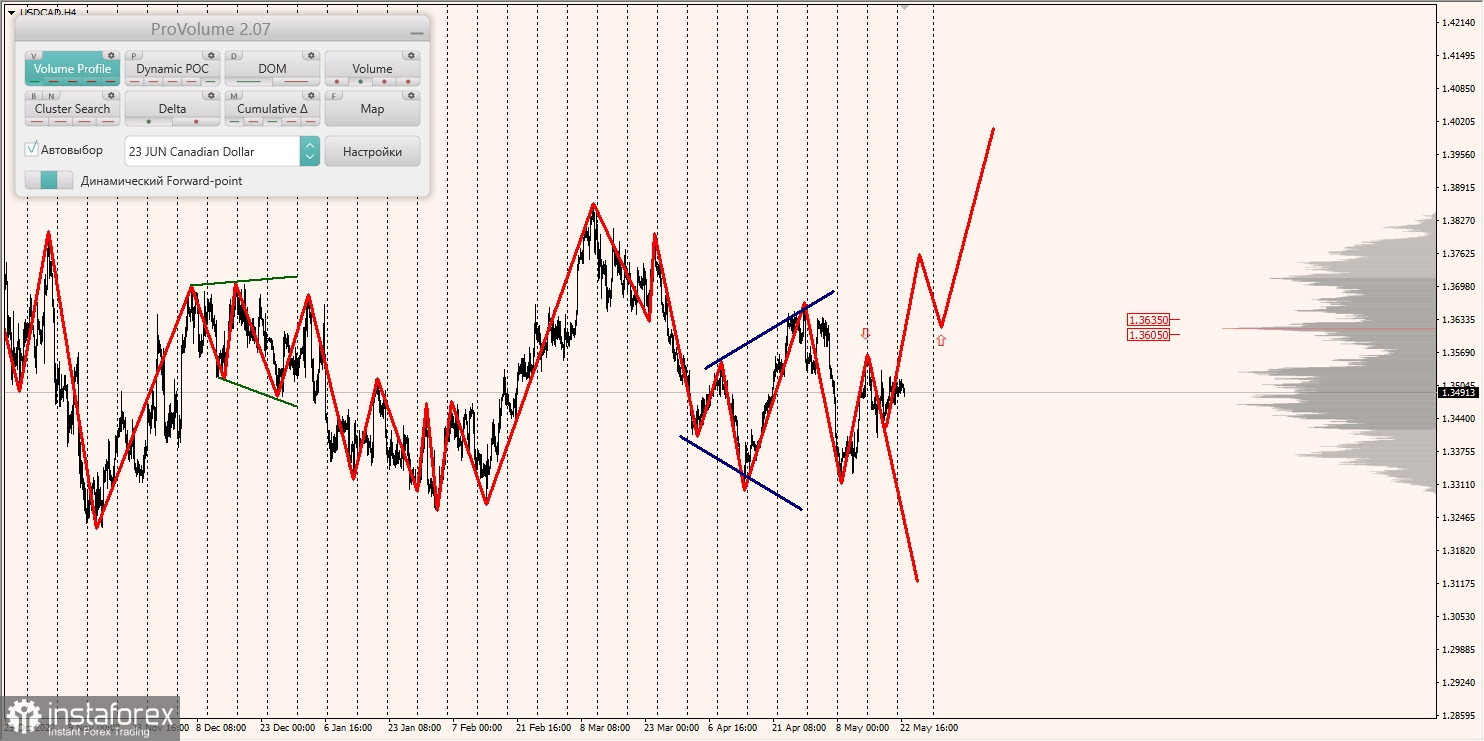Click the Динамический Forward-point label
The width and height of the screenshot is (1484, 741).
(161, 181)
